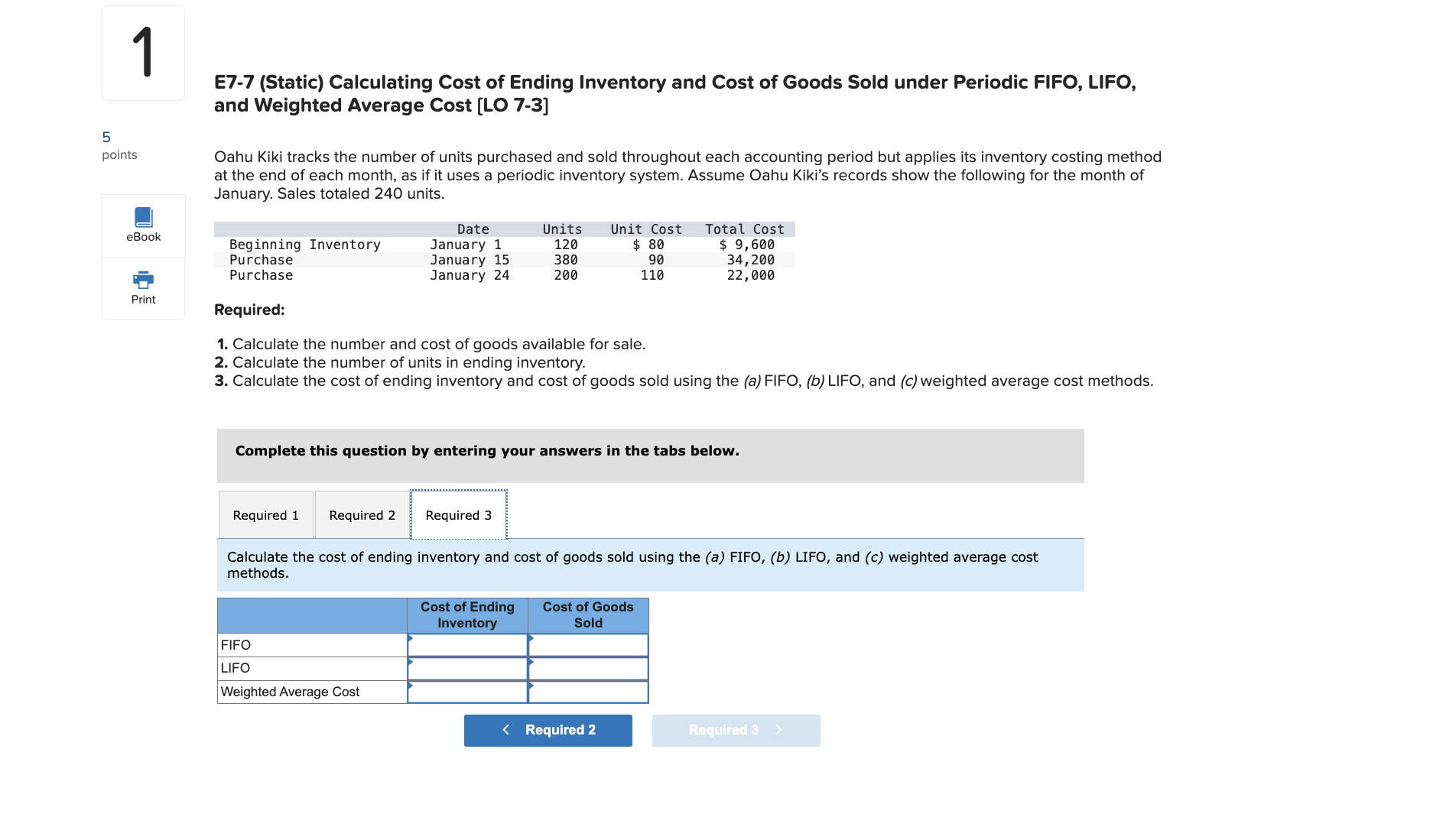Click the left chevron on Required 2 button
This screenshot has height=830, width=1456.
[506, 729]
